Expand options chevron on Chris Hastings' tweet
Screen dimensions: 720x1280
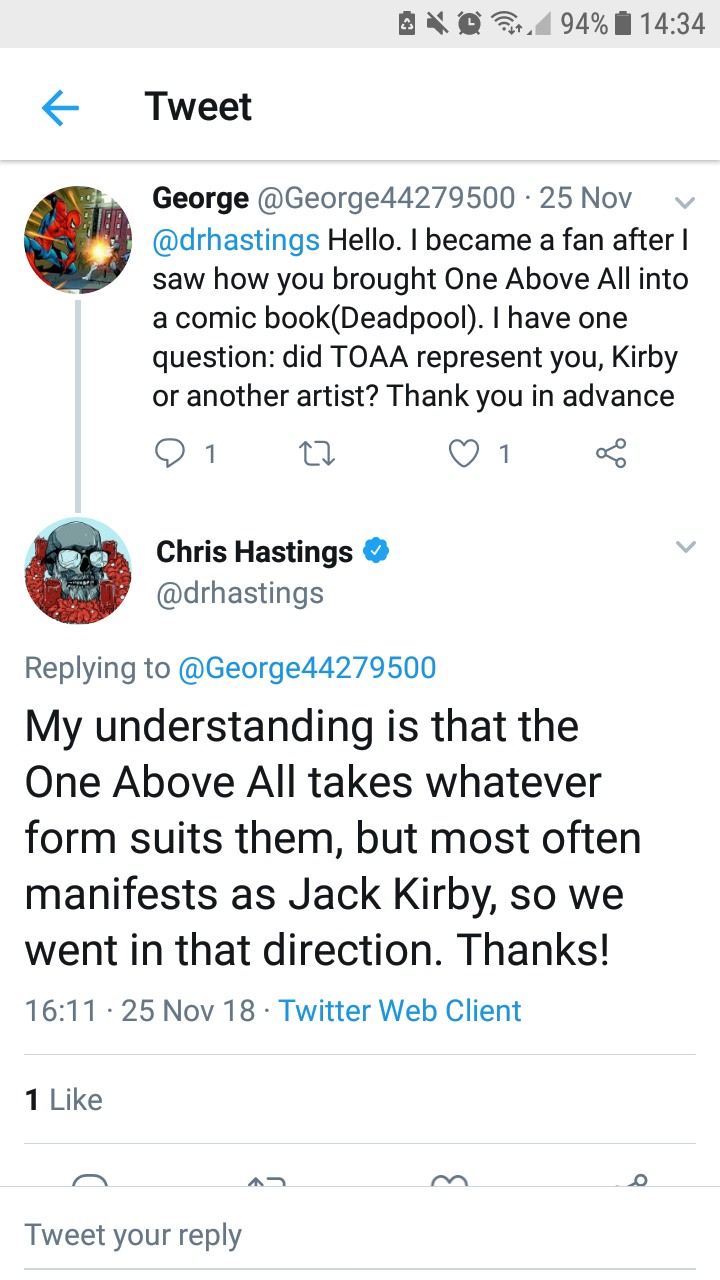pos(685,548)
